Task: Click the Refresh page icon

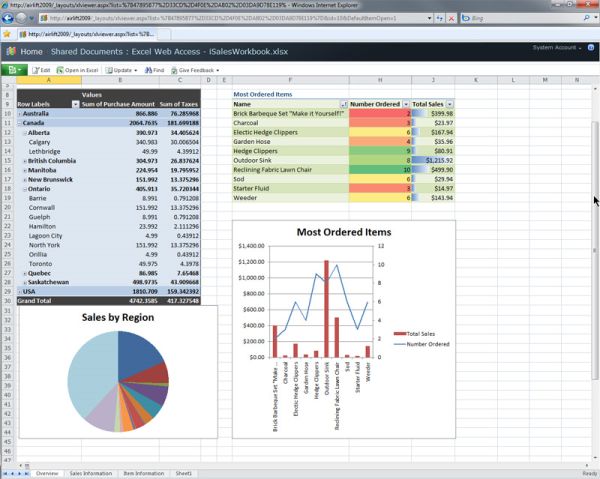Action: pyautogui.click(x=440, y=18)
